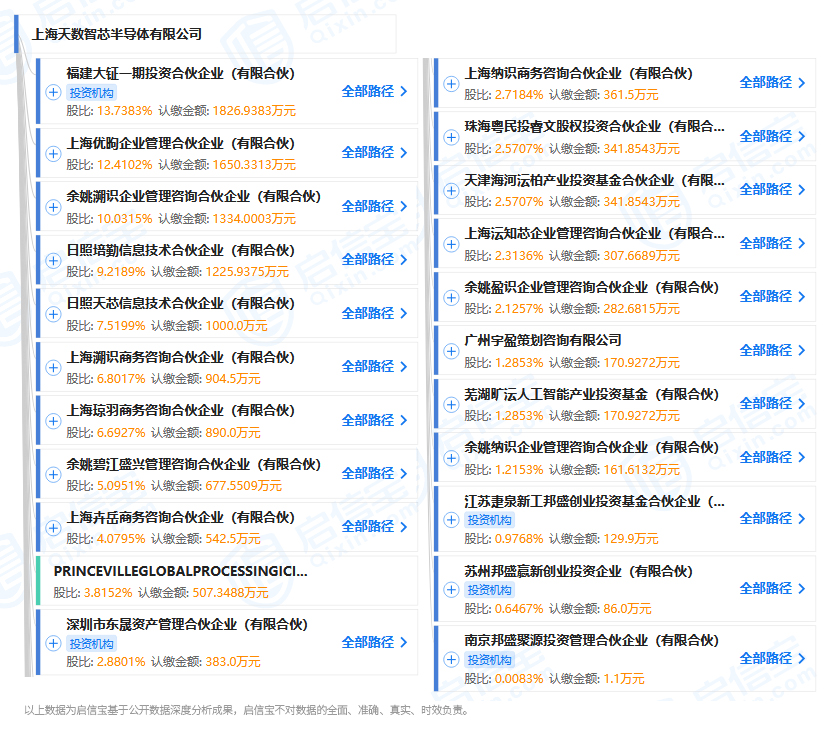
Task: Select the PRINCEVILLEGLOBALPROCESSINGICI... shareholder card
Action: pos(227,581)
